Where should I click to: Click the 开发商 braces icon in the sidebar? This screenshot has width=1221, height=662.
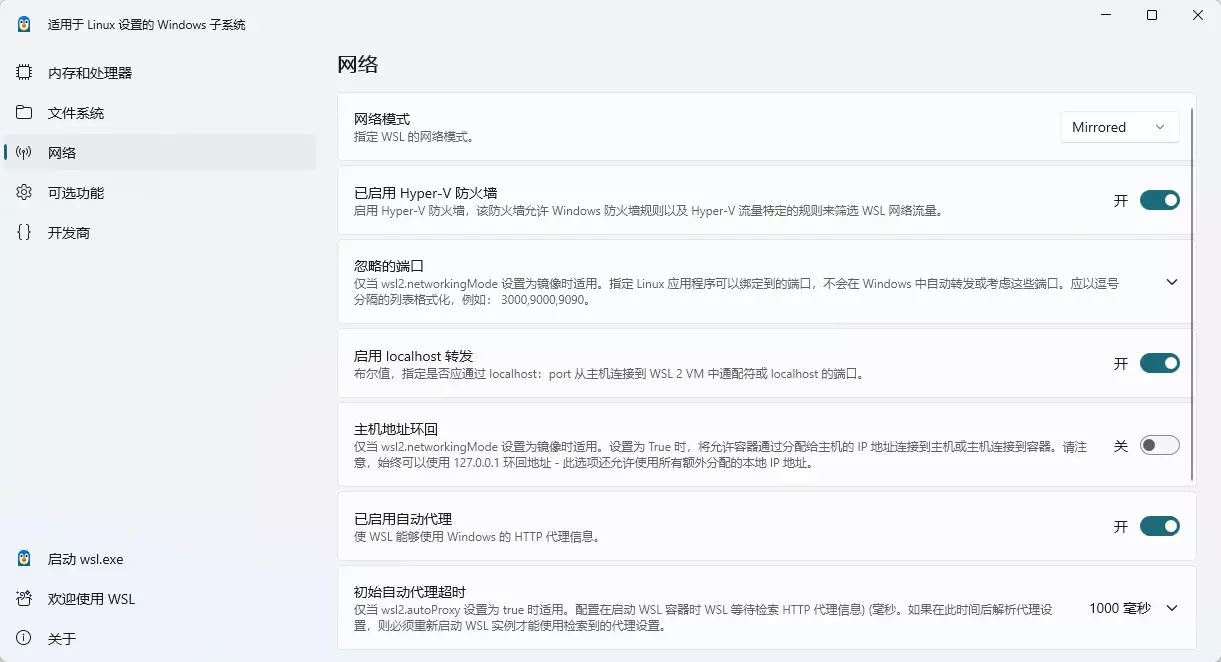[x=24, y=233]
